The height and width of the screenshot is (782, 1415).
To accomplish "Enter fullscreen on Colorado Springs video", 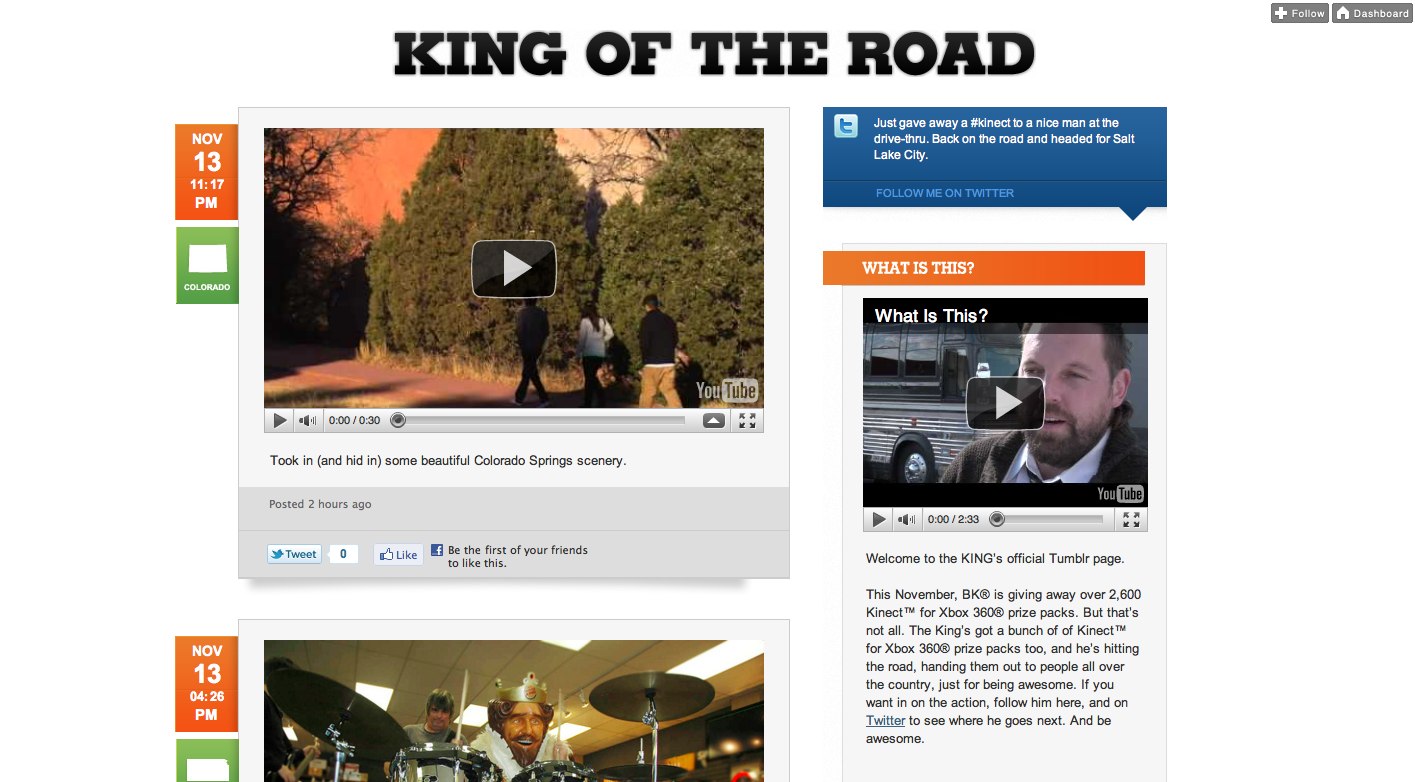I will click(x=747, y=421).
